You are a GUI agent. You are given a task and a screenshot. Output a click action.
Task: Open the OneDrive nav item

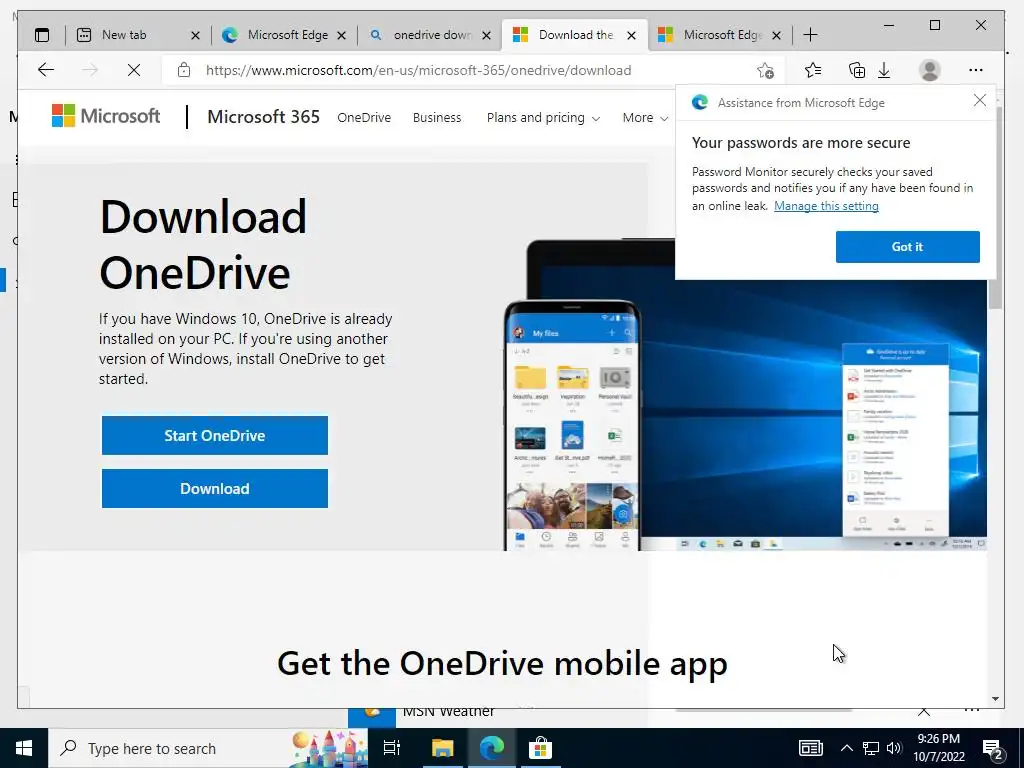click(364, 118)
